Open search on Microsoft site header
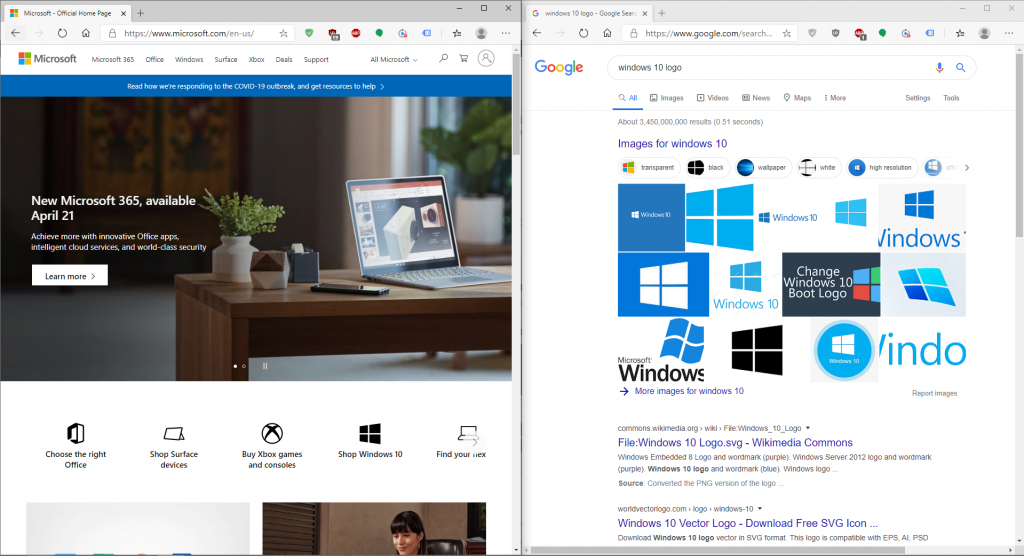Image resolution: width=1024 pixels, height=559 pixels. [x=443, y=59]
